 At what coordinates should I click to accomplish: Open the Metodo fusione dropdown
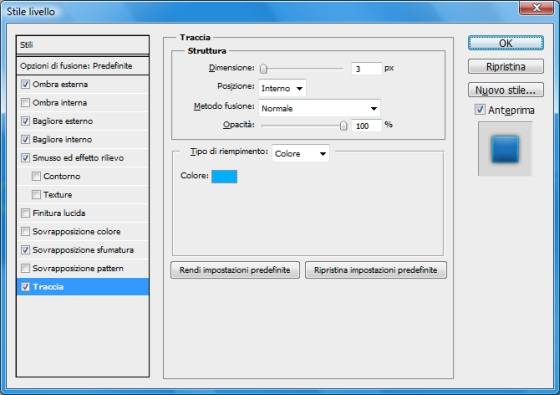click(319, 108)
